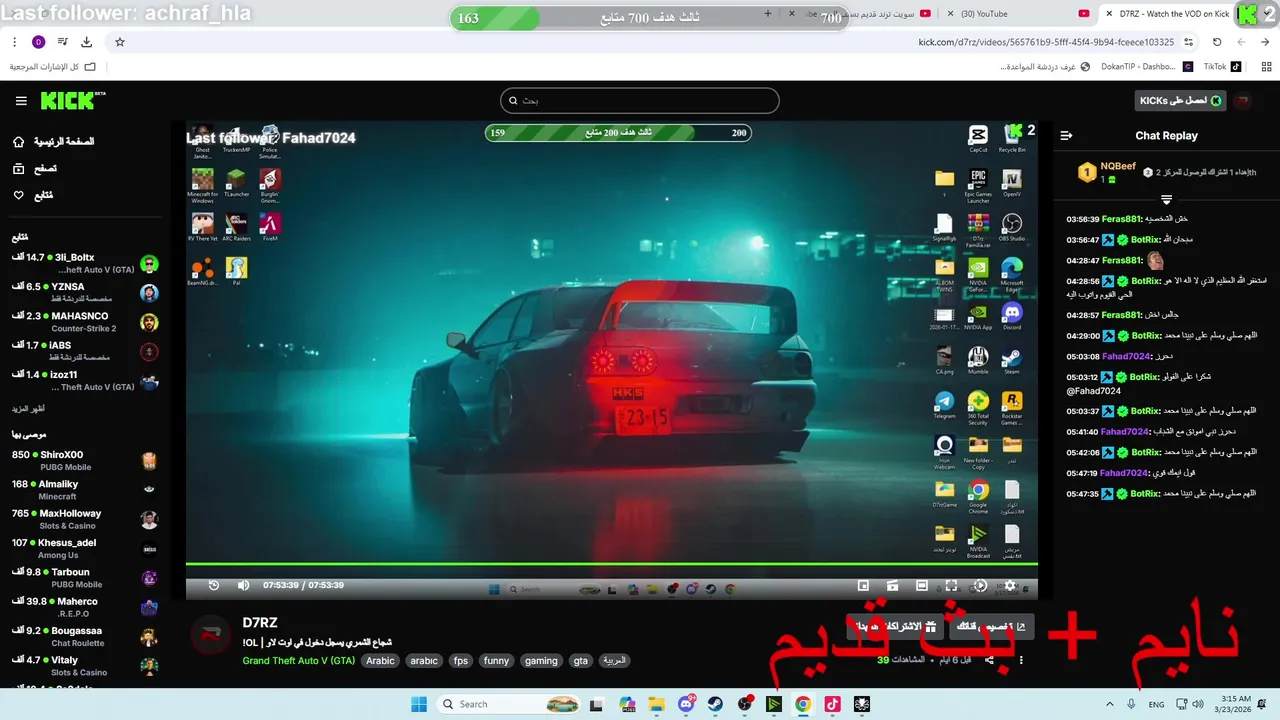
Task: Open the Kick hamburger menu
Action: click(x=21, y=101)
